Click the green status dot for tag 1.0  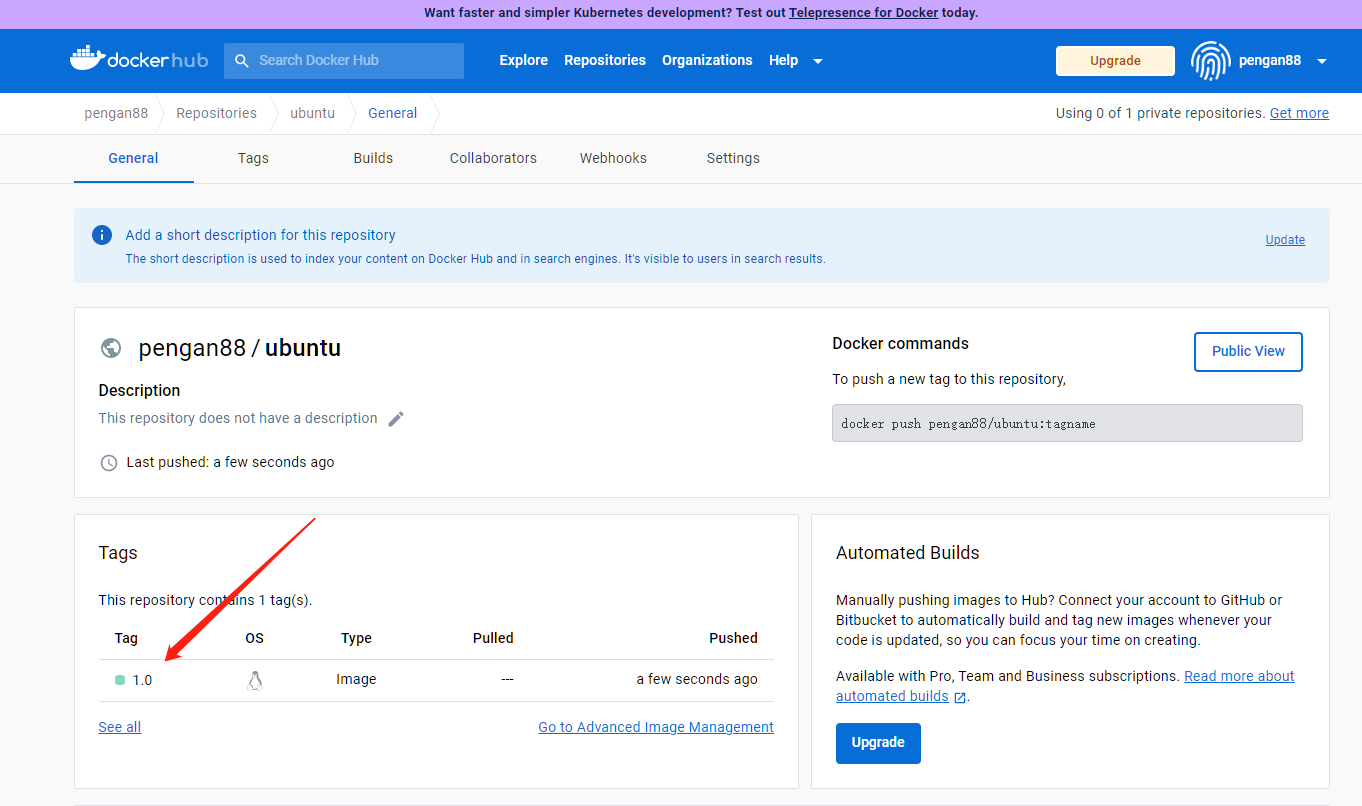120,680
